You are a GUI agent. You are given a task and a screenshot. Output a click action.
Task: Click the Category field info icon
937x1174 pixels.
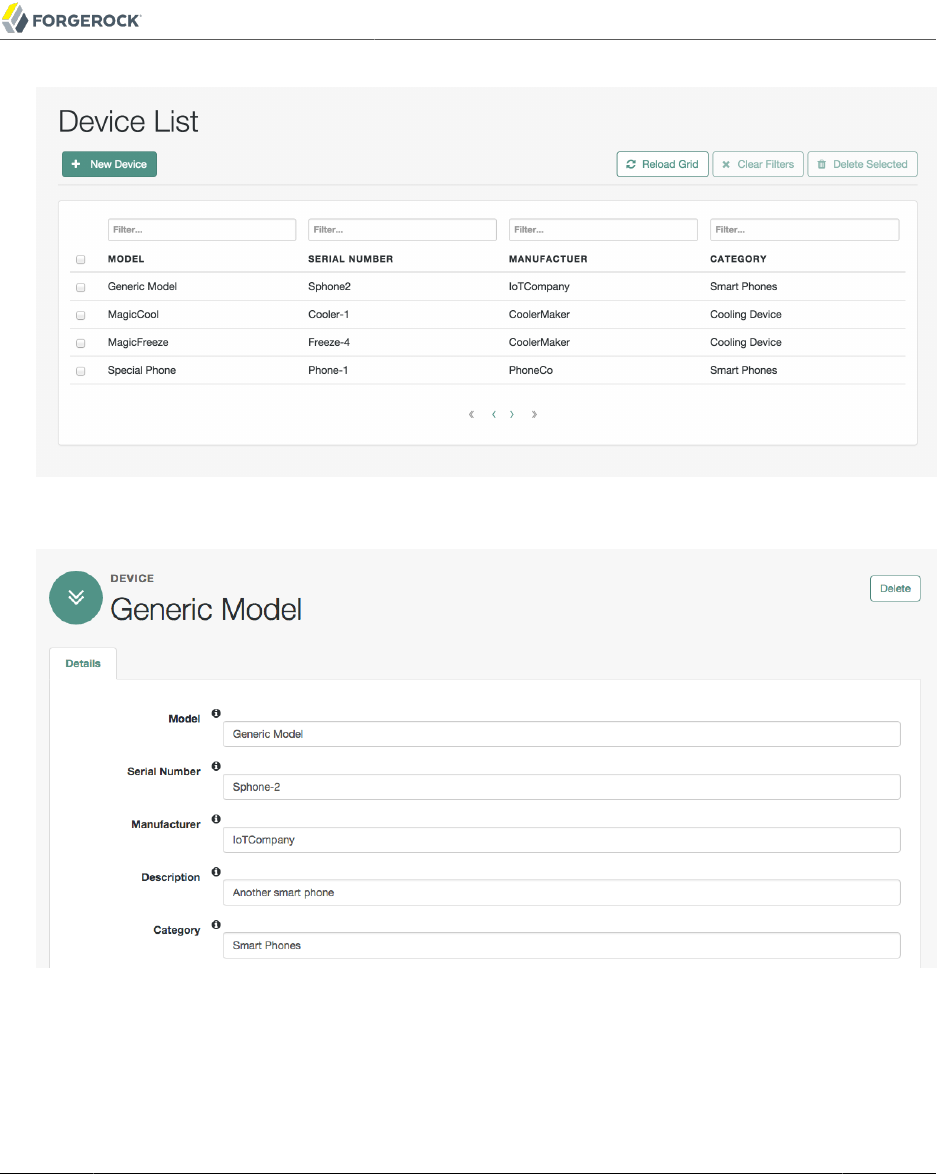pyautogui.click(x=216, y=924)
